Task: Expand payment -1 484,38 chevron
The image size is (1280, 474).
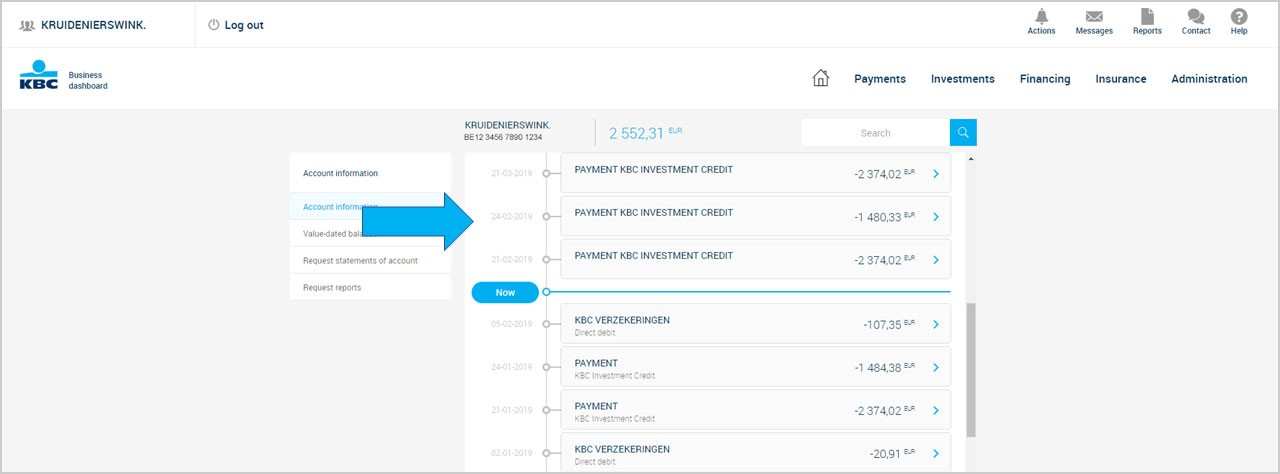Action: (x=936, y=367)
